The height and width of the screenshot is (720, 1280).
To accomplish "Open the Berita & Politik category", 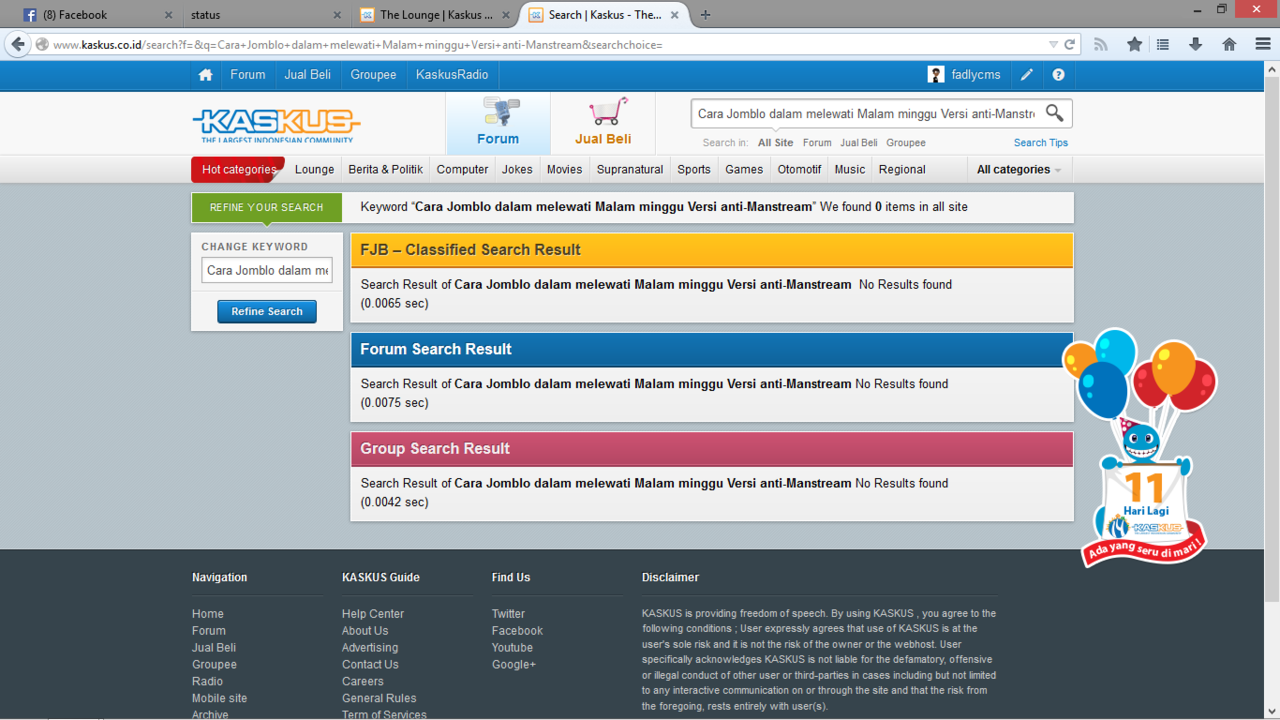I will 386,169.
